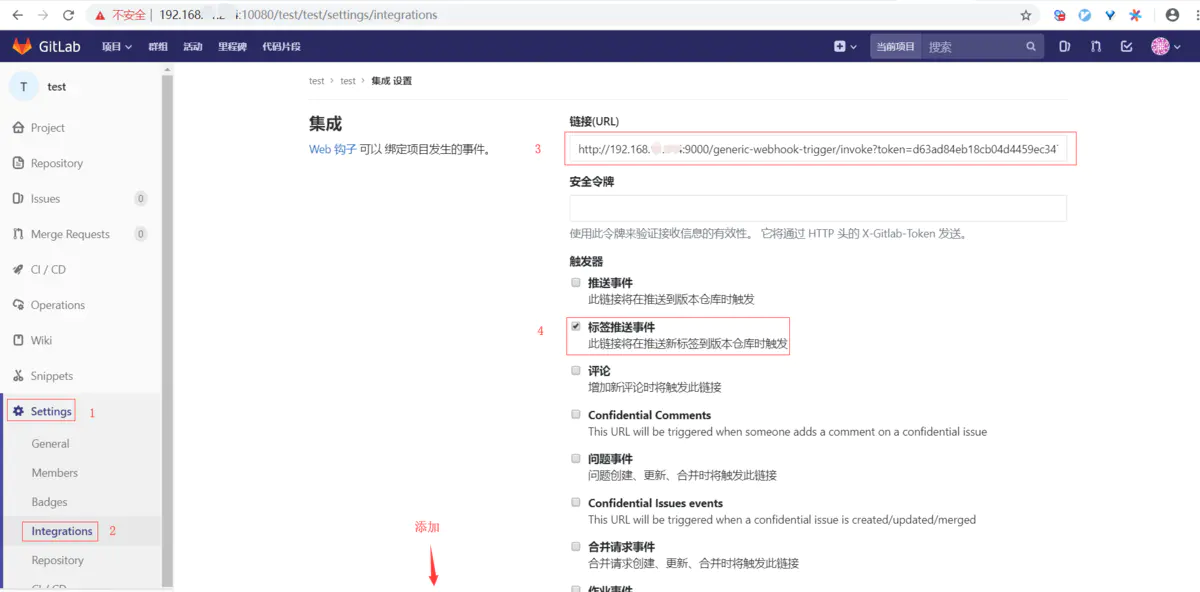Open the Issues icon in top navbar
1200x592 pixels.
tap(1065, 46)
